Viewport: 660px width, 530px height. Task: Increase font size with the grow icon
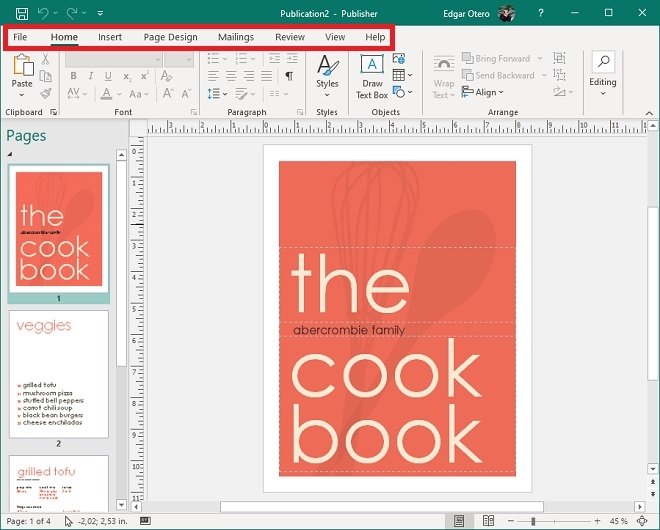(x=168, y=93)
